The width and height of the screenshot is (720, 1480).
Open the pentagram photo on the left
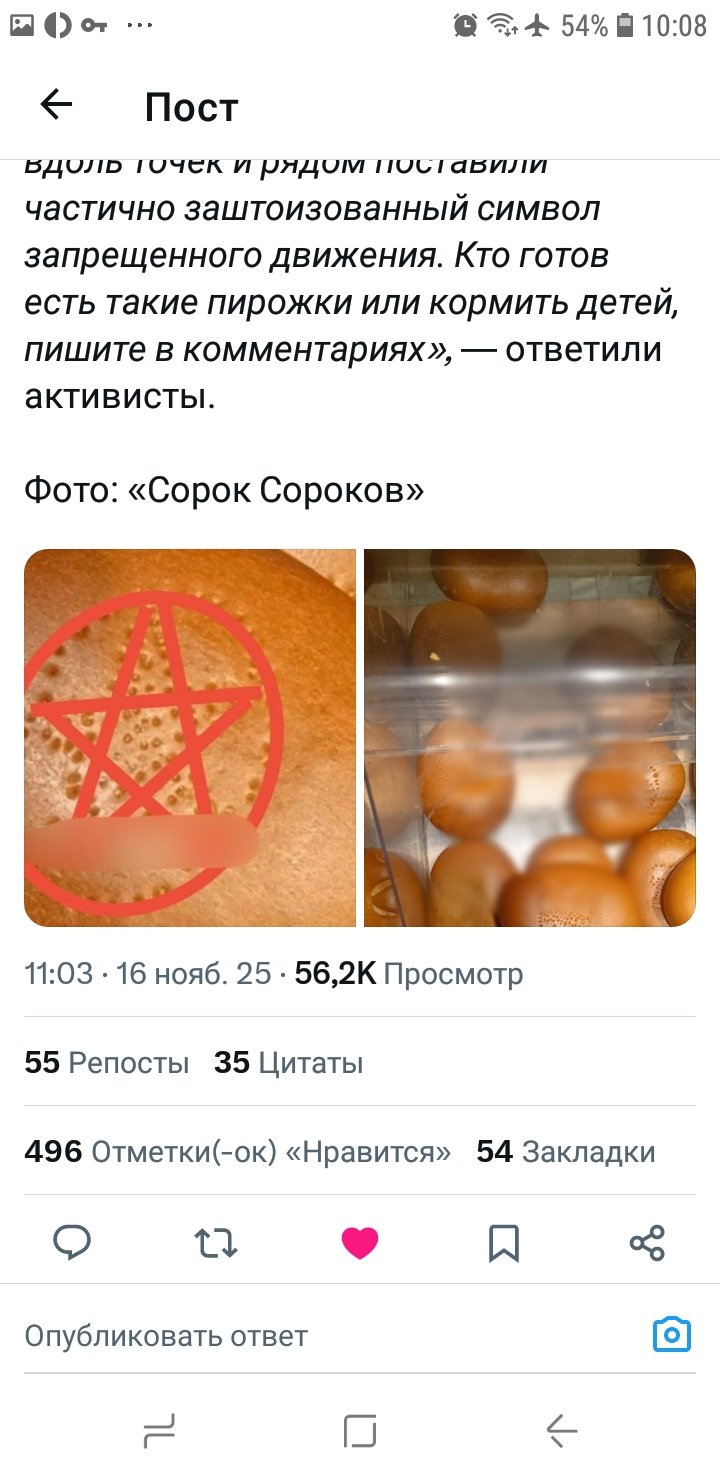pyautogui.click(x=190, y=738)
